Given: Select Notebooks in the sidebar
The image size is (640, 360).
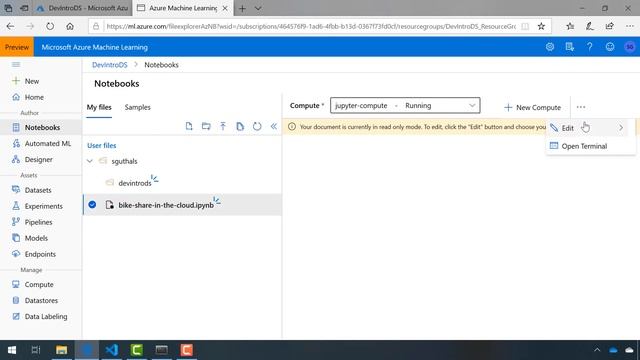Looking at the screenshot, I should click(41, 127).
